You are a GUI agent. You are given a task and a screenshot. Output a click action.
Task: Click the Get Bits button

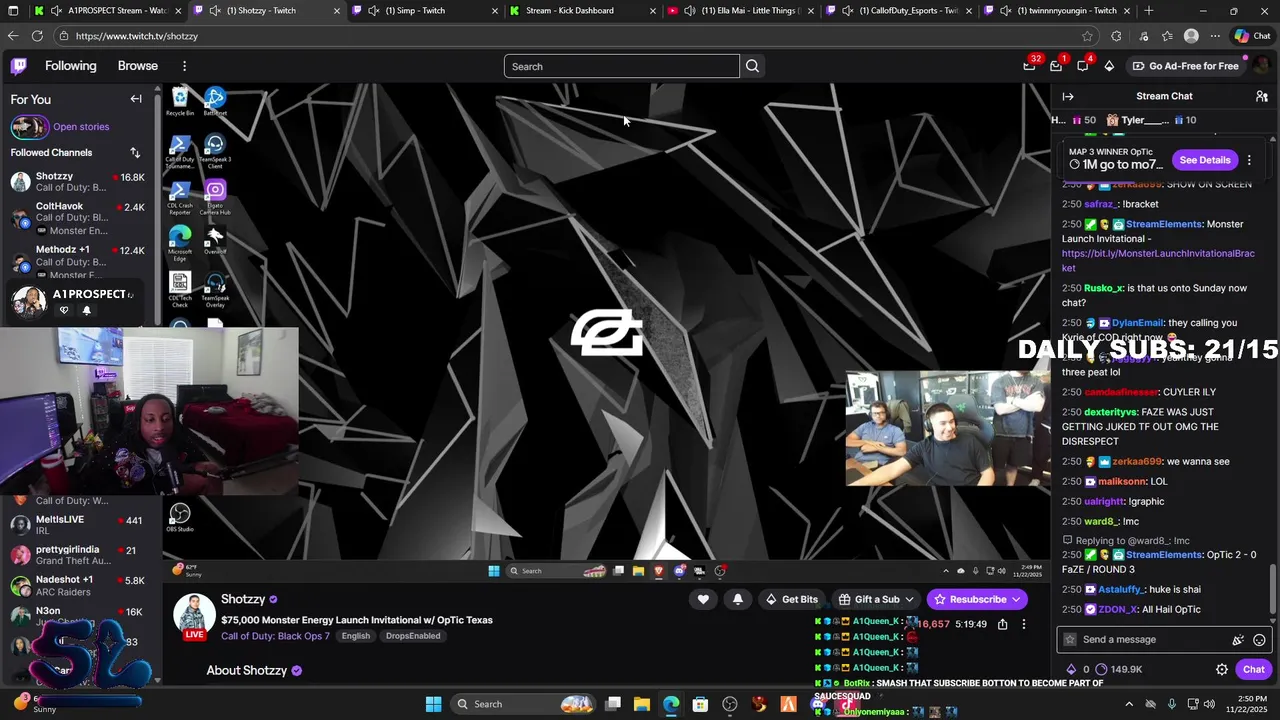tap(791, 599)
